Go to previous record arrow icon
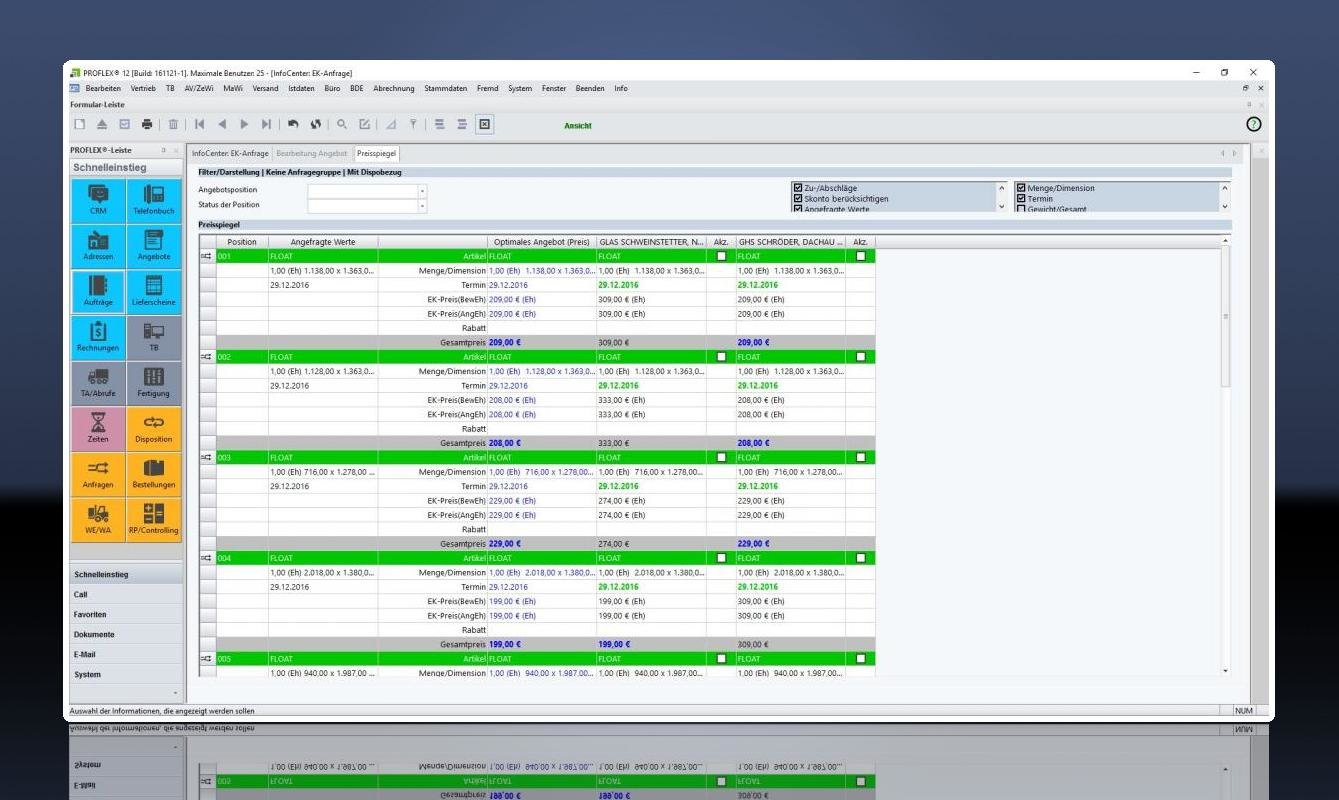 222,124
